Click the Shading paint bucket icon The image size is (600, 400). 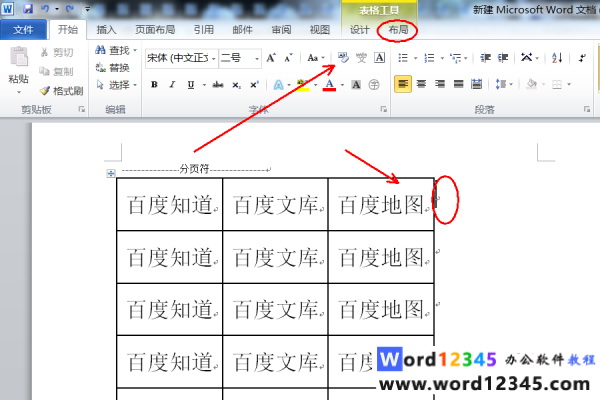point(532,84)
